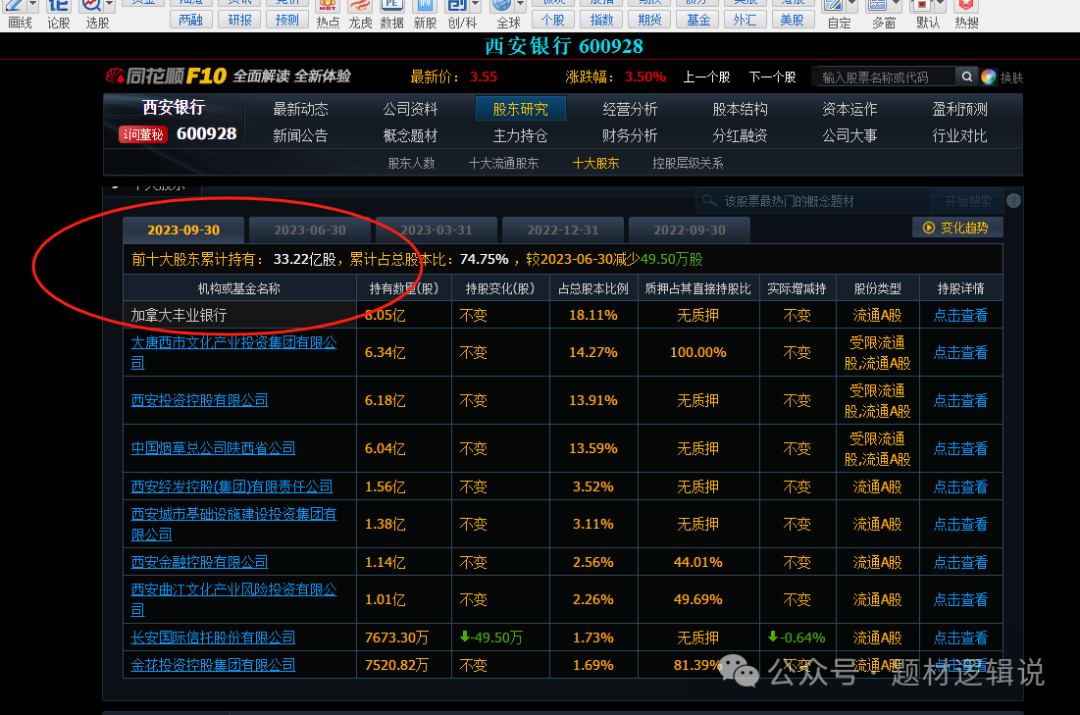This screenshot has height=715, width=1080.
Task: Click the stock name or code input field
Action: click(883, 77)
